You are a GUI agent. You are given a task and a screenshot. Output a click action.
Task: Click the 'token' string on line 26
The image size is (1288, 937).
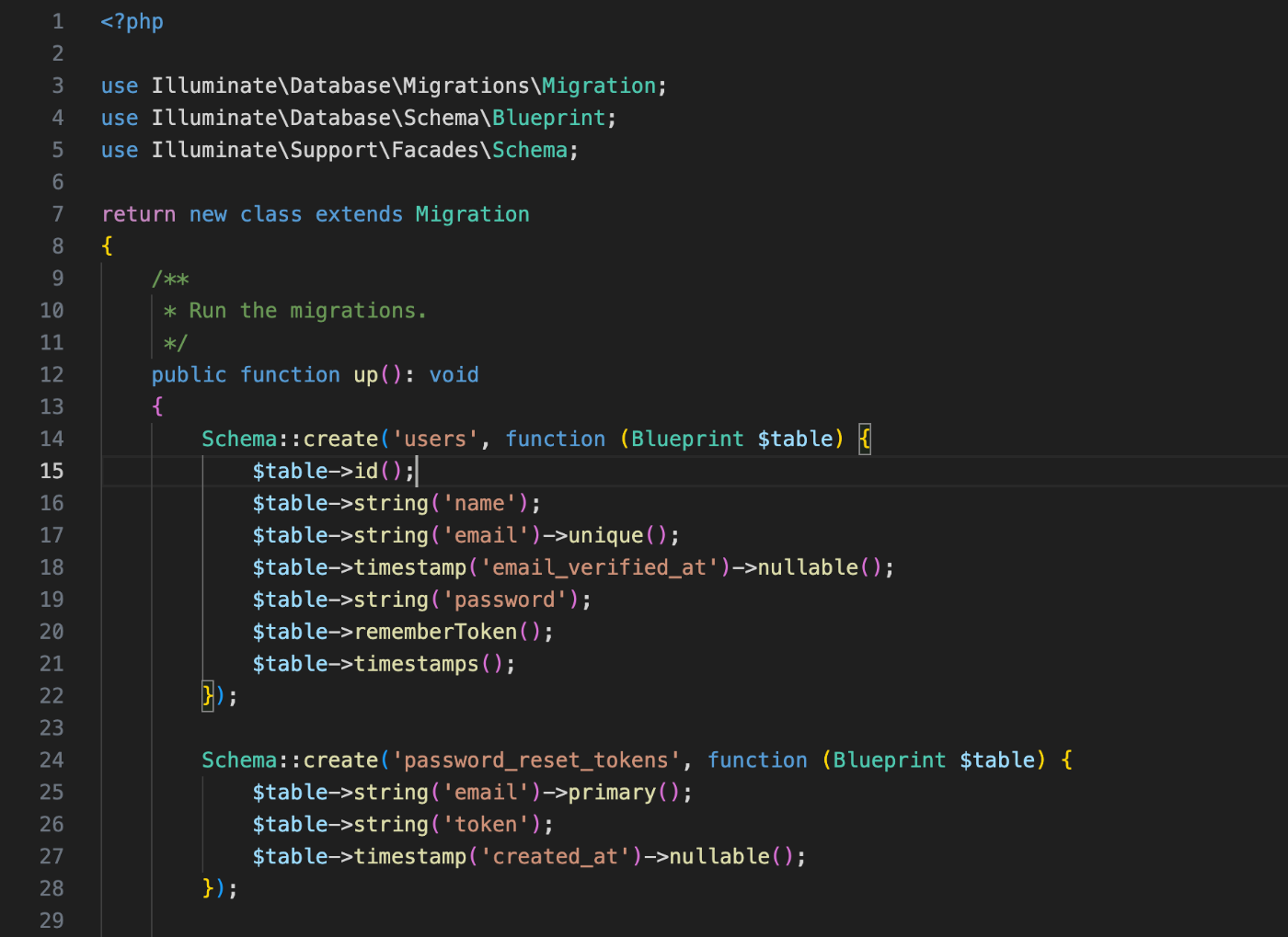486,824
